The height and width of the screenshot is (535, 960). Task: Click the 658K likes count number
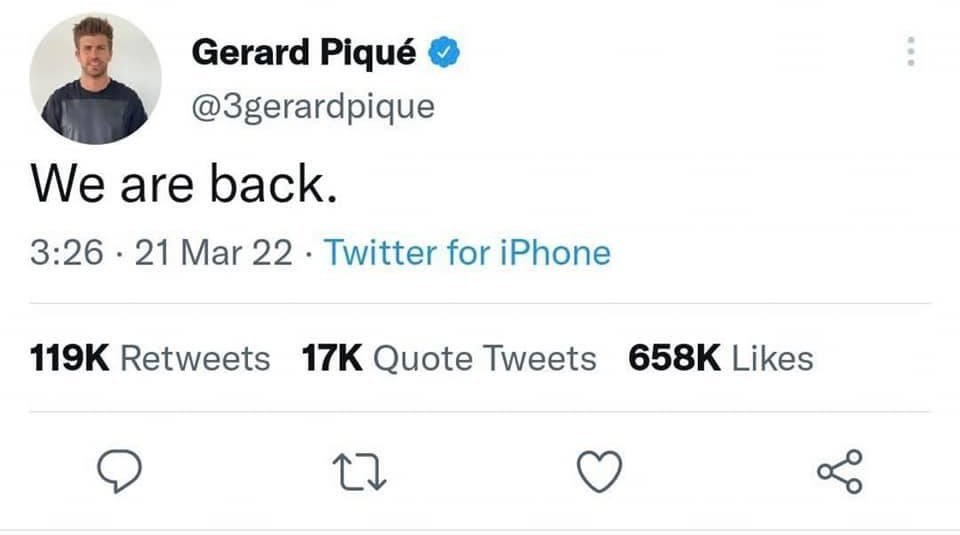coord(675,358)
